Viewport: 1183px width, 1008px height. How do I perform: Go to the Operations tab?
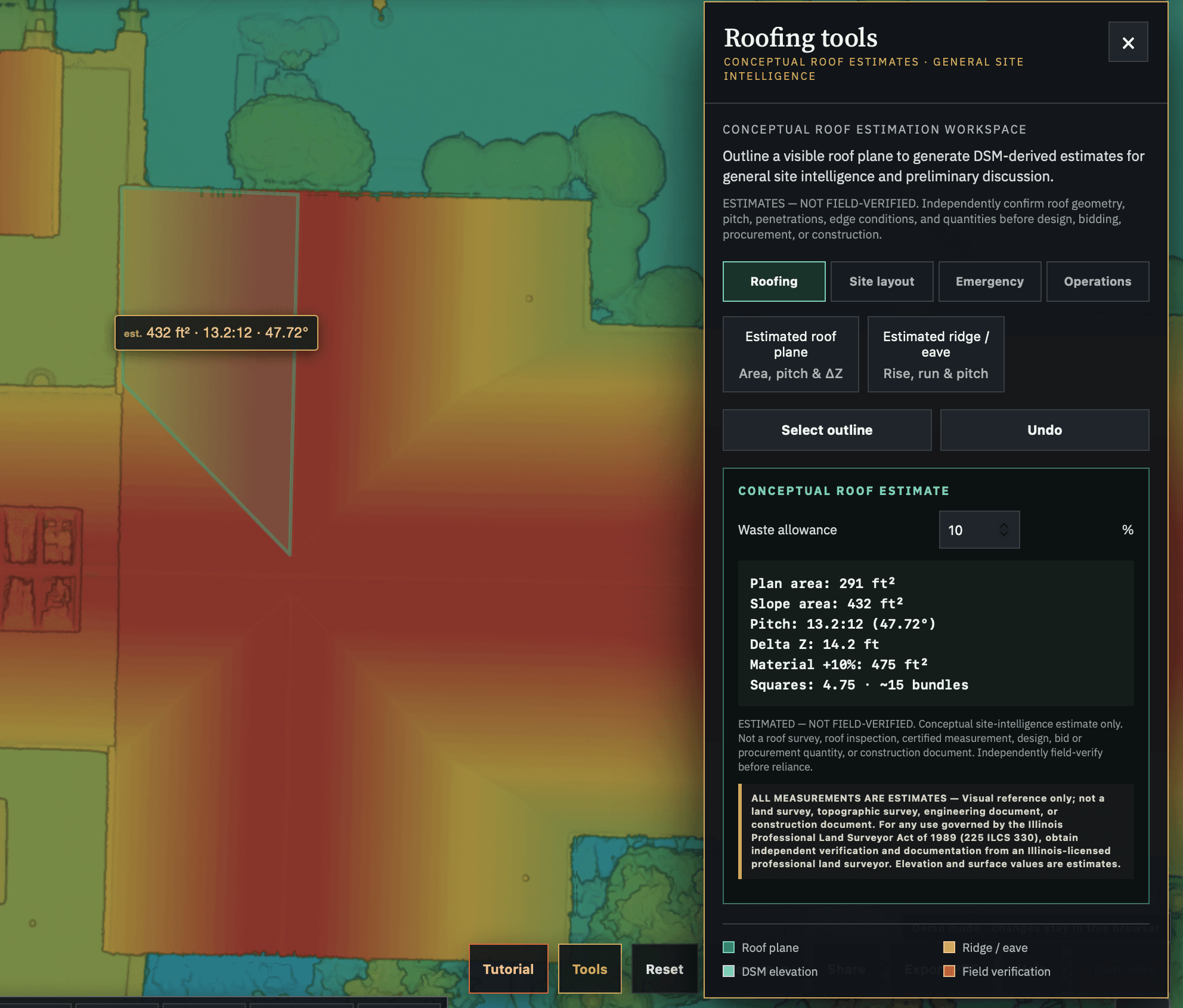point(1097,282)
